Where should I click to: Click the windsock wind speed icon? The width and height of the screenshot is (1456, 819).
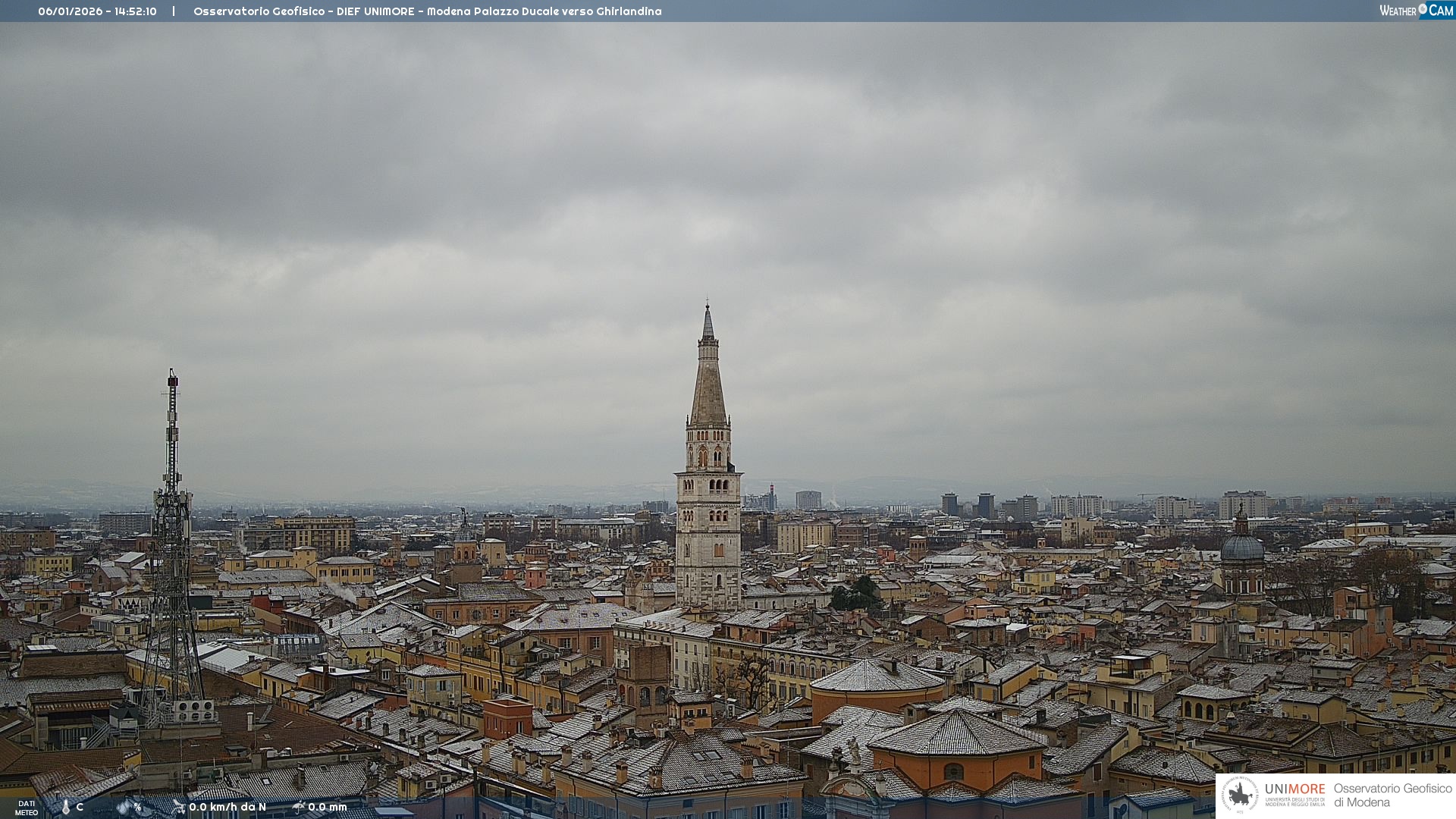[178, 807]
